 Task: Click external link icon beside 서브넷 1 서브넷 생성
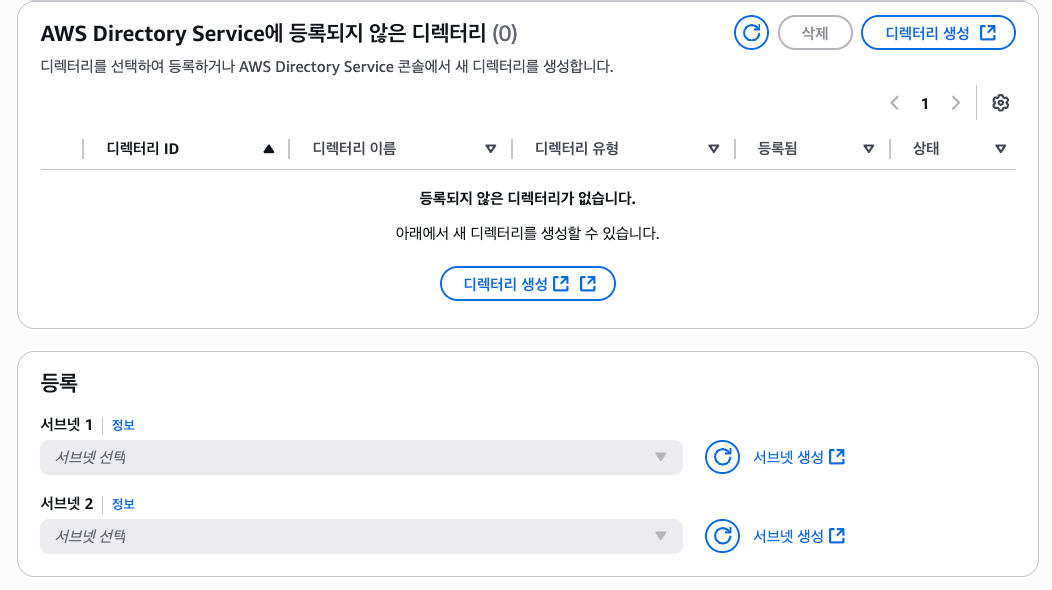pos(837,456)
